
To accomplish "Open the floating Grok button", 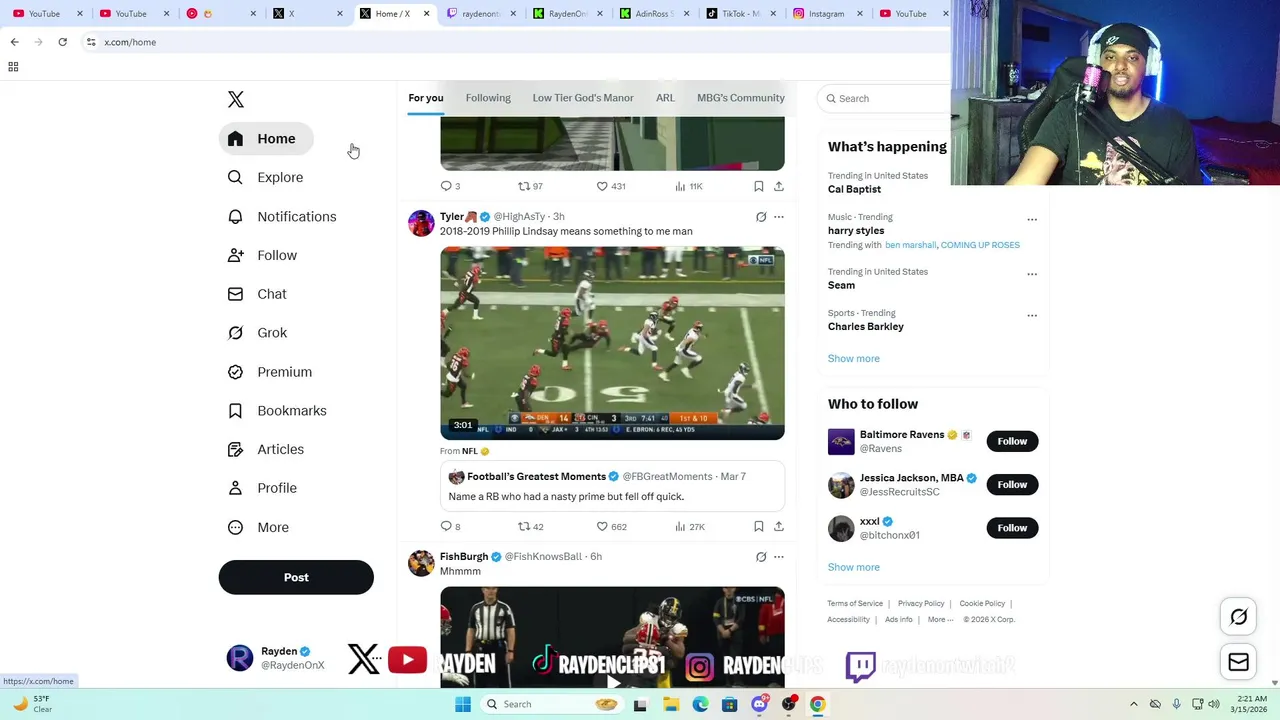I will pyautogui.click(x=1238, y=617).
